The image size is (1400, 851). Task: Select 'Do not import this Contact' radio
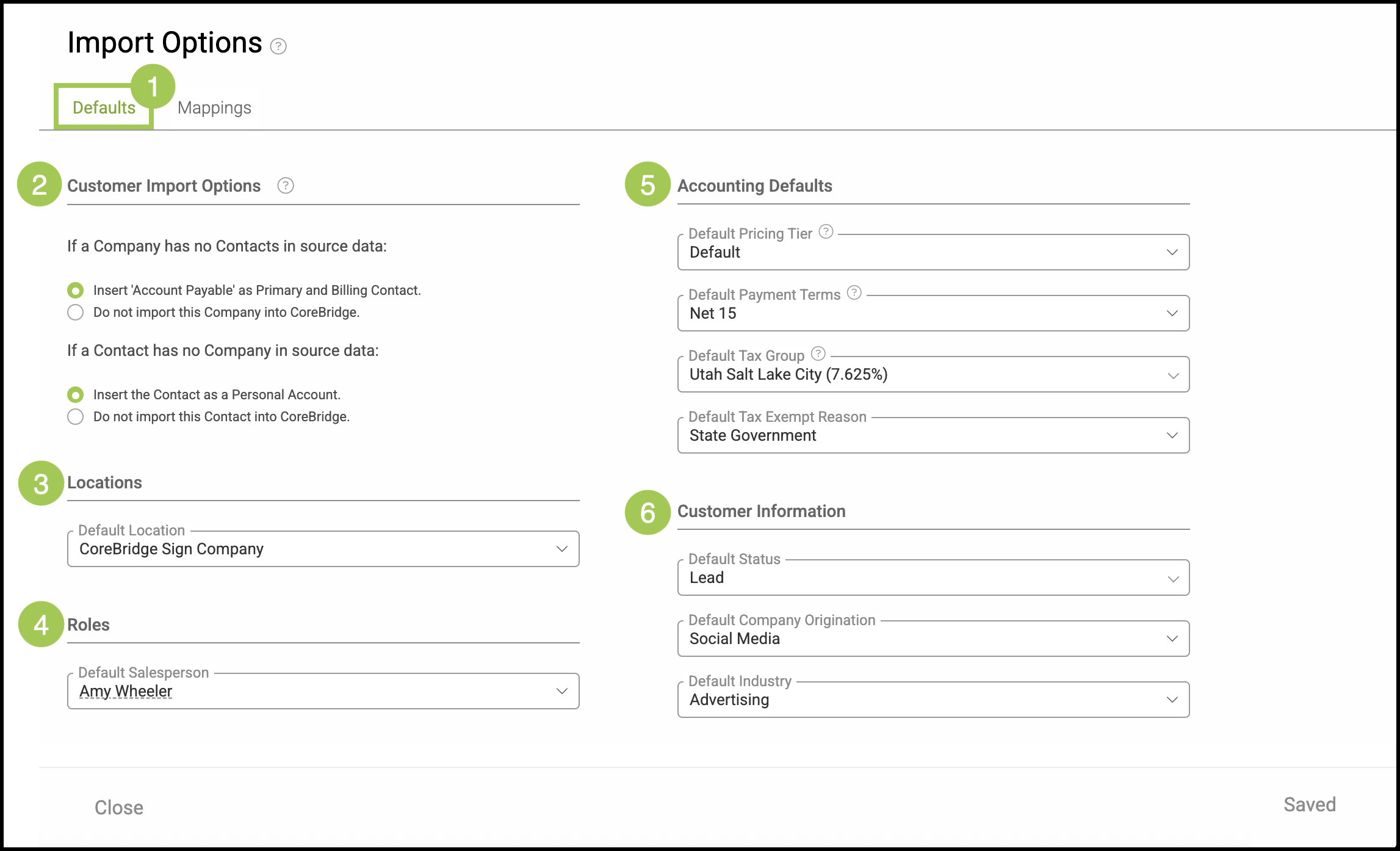pos(76,417)
